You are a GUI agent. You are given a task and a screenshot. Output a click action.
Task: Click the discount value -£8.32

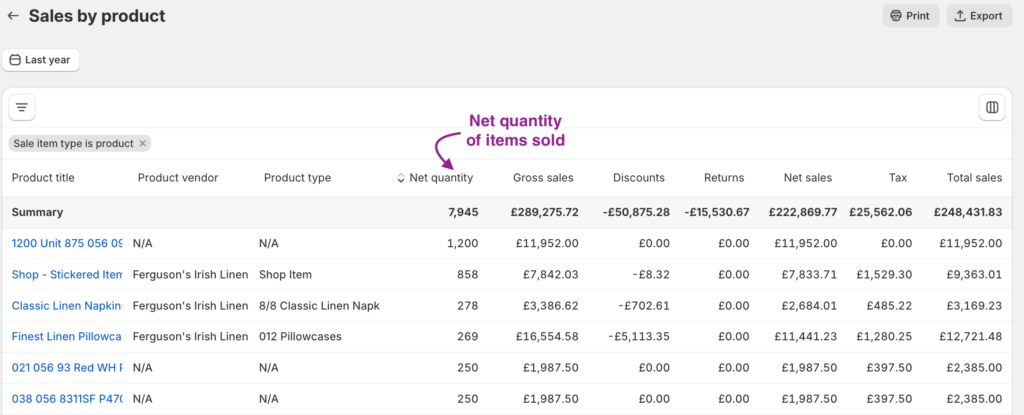click(x=650, y=274)
